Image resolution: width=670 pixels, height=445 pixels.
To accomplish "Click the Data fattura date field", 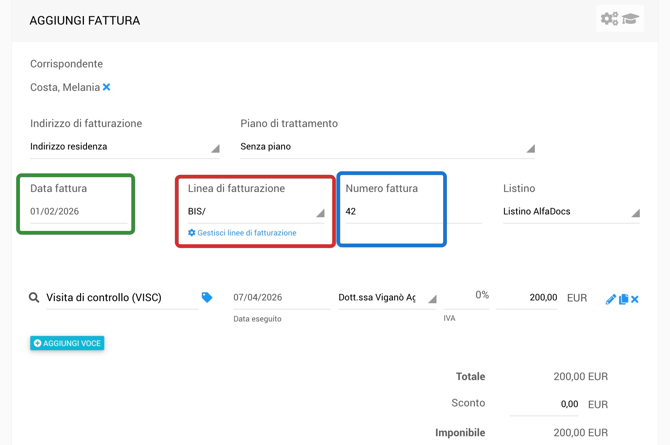I will pyautogui.click(x=76, y=212).
